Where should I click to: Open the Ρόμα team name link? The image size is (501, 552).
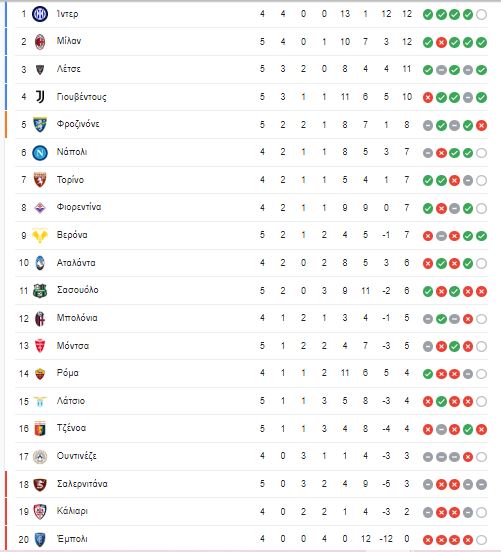tap(68, 373)
